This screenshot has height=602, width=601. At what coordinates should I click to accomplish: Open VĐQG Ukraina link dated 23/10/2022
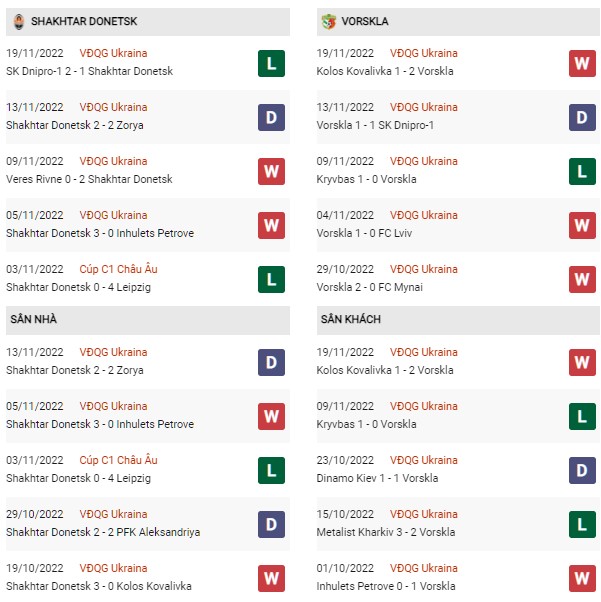(x=424, y=460)
